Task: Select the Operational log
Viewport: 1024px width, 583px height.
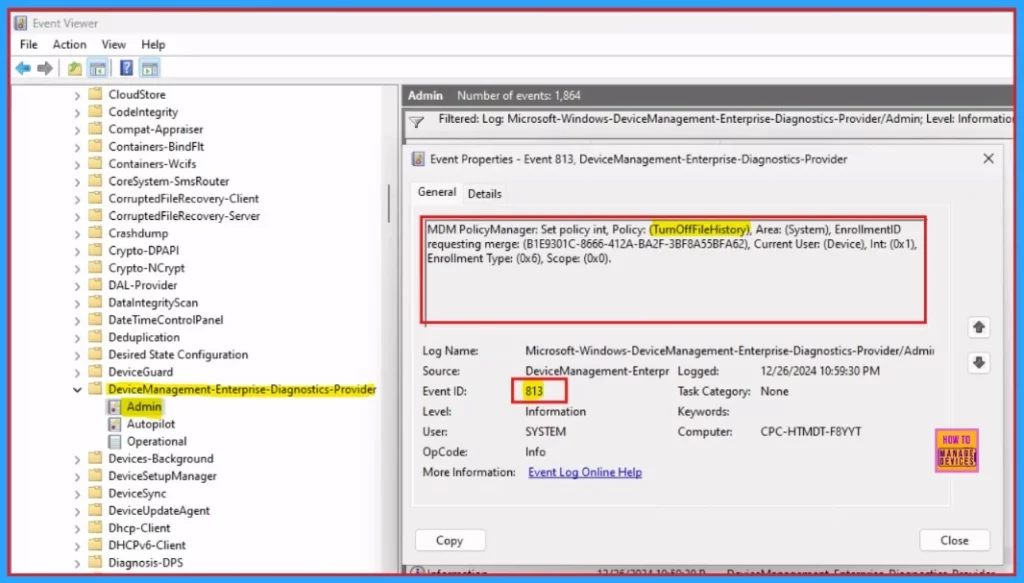Action: coord(157,441)
